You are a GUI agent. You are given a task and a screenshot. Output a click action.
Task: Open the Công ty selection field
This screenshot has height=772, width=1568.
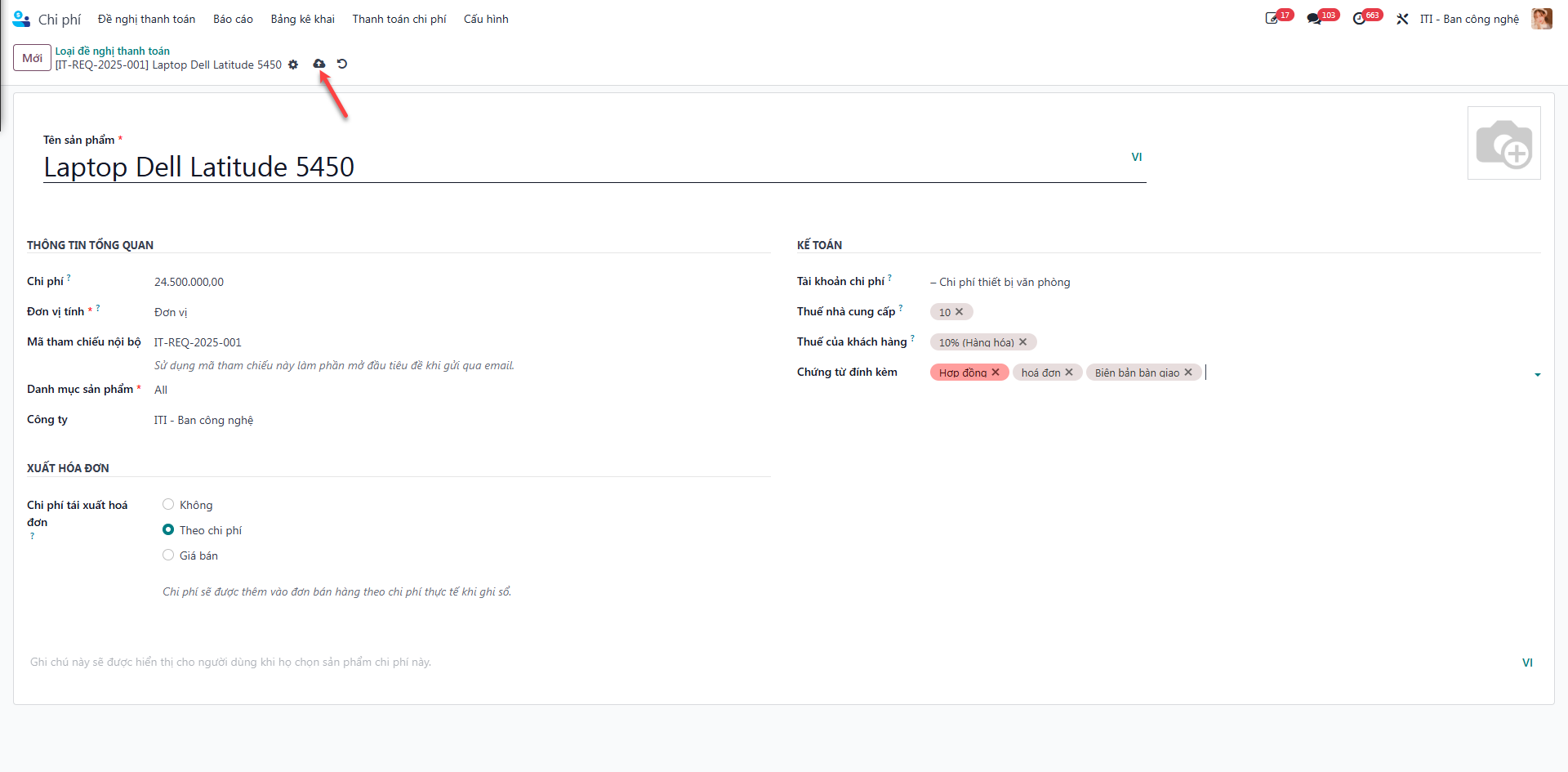(x=461, y=420)
